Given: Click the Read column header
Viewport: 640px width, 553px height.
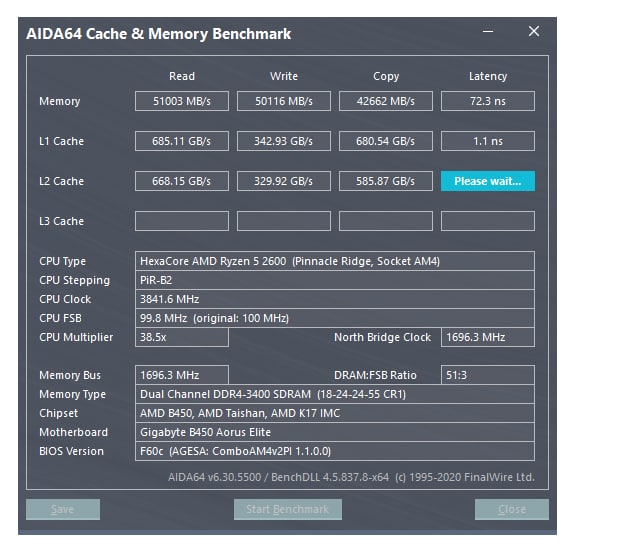Looking at the screenshot, I should coord(182,76).
